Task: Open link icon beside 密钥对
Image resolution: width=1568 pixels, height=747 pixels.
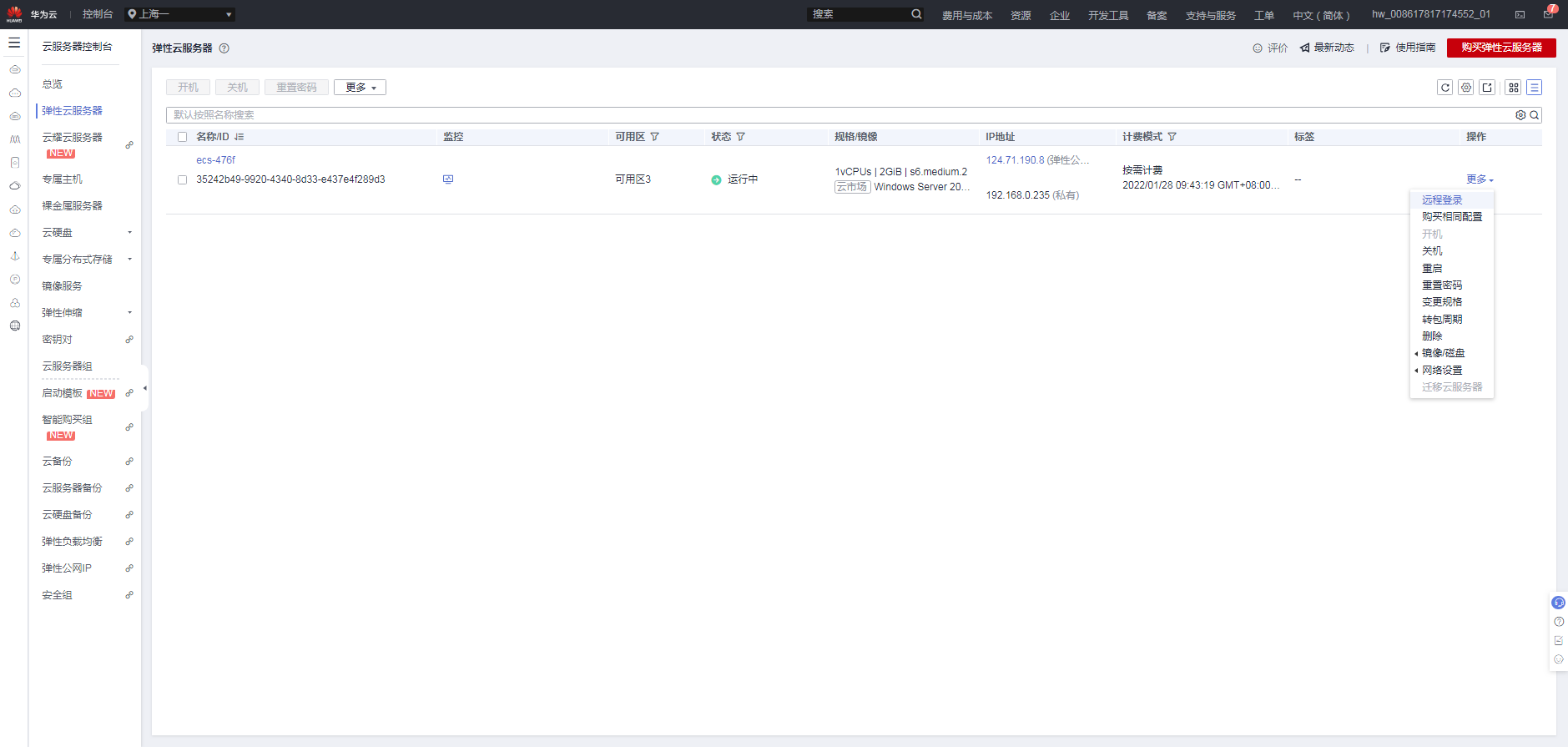Action: coord(129,340)
